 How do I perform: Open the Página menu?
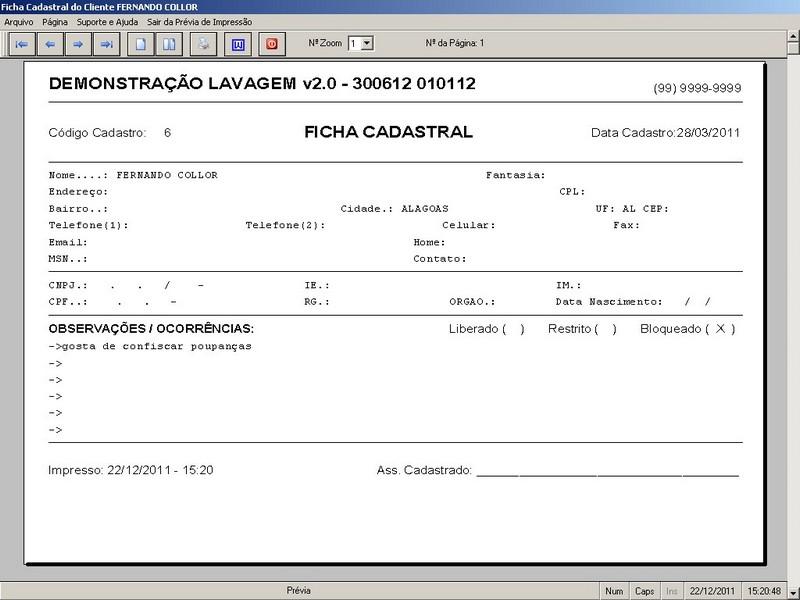point(55,22)
